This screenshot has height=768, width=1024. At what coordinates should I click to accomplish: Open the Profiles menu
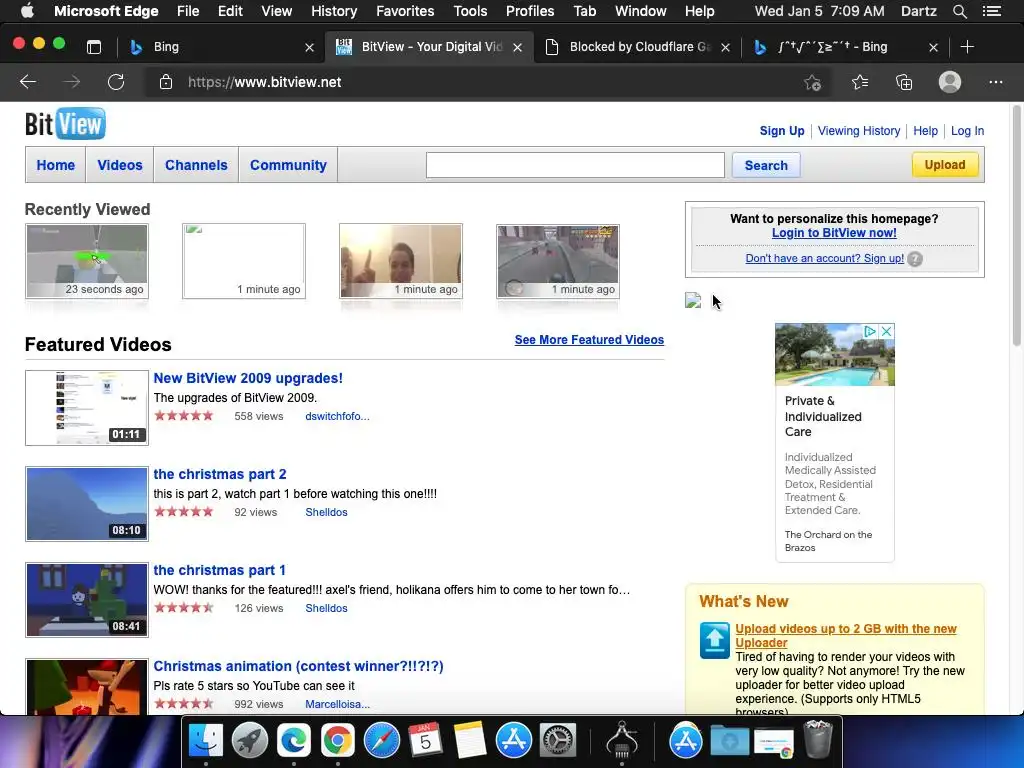pyautogui.click(x=530, y=11)
